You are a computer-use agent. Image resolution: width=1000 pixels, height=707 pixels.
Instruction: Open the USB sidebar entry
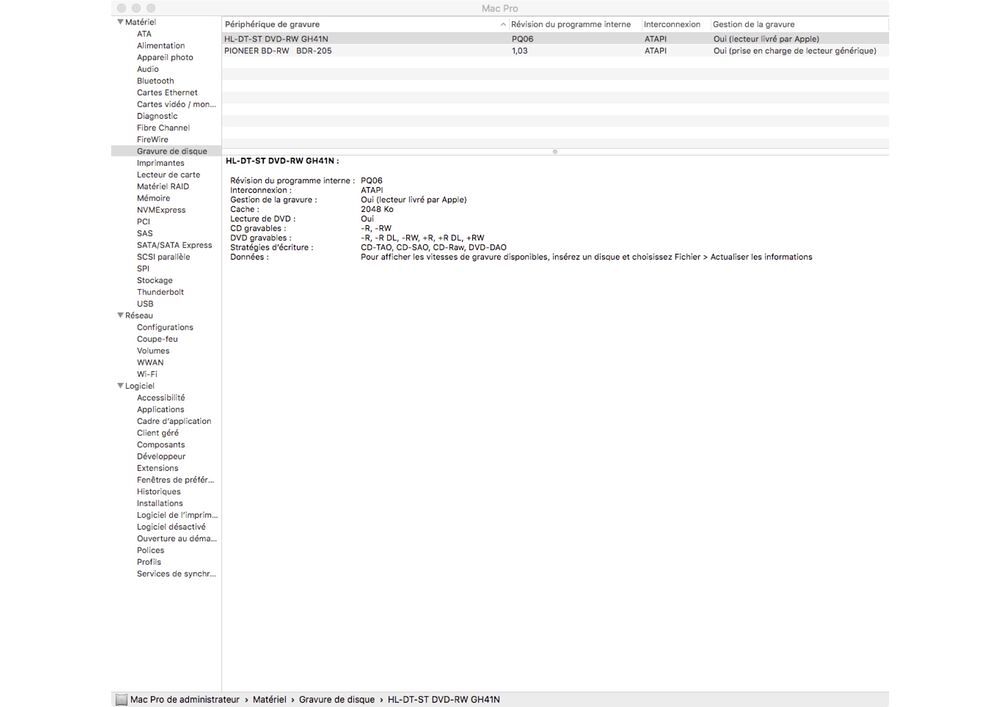[x=145, y=304]
